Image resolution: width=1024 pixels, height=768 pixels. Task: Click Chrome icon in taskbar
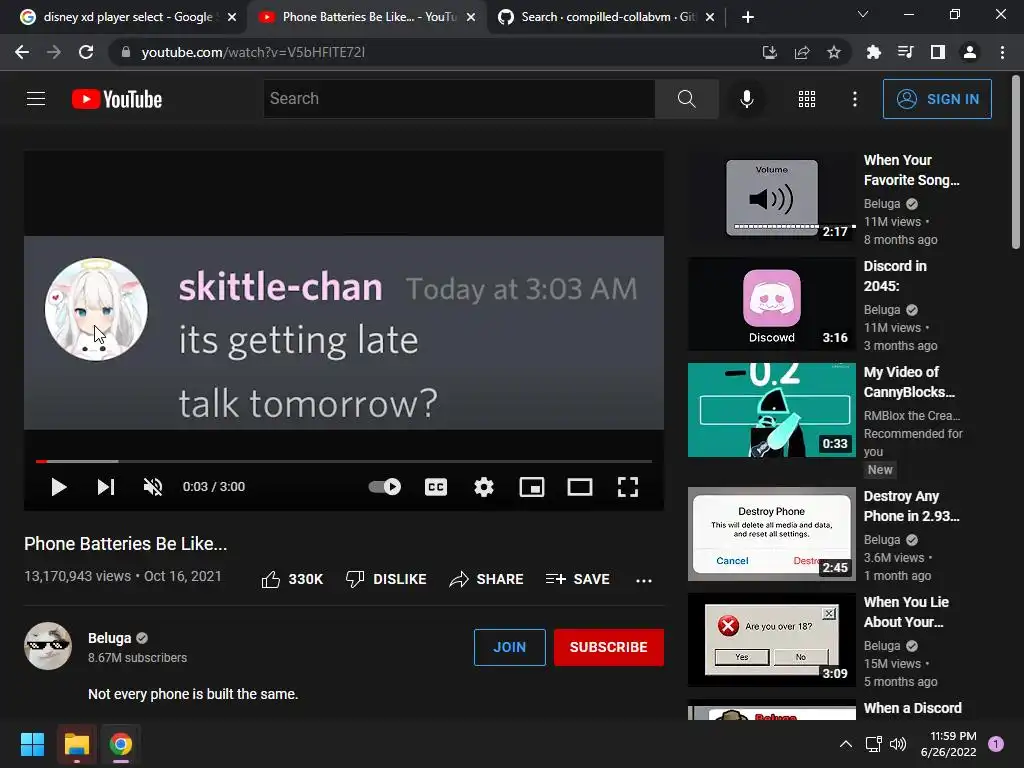(x=121, y=744)
